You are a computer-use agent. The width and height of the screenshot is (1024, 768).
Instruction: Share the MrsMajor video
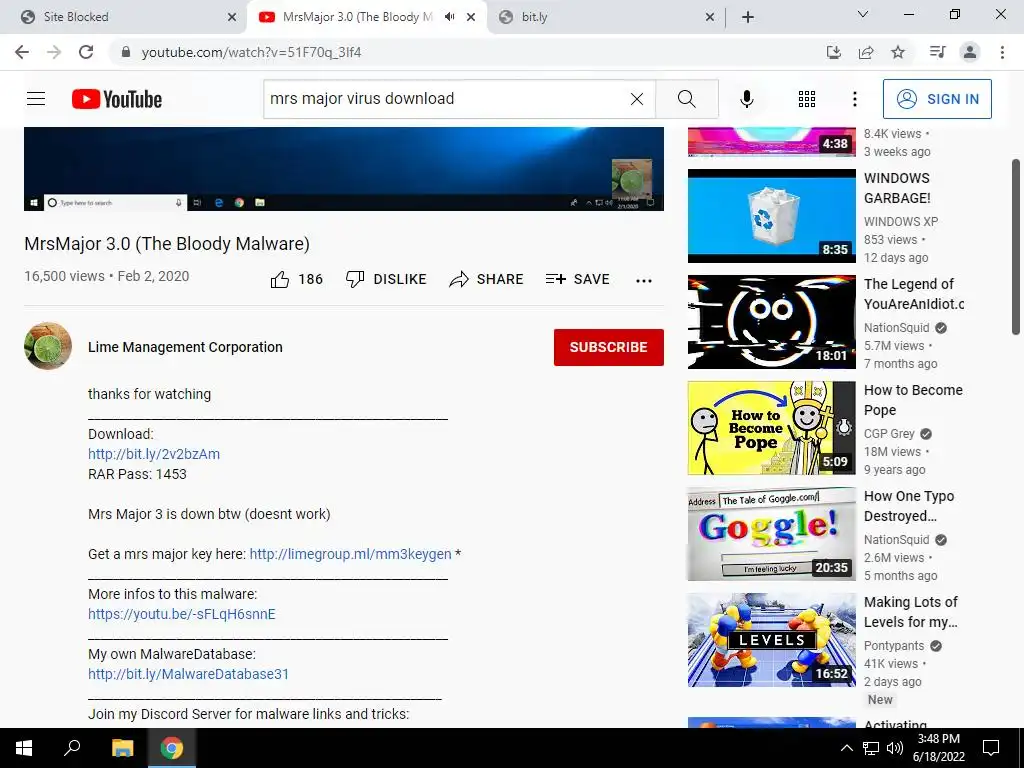coord(486,280)
